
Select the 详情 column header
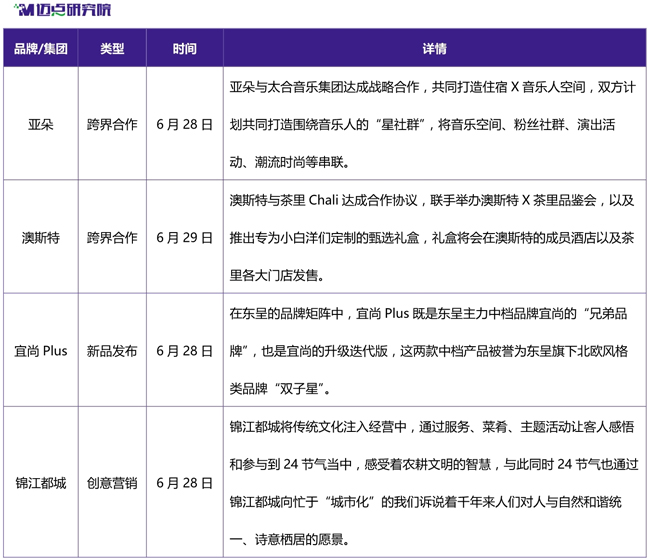click(x=434, y=48)
